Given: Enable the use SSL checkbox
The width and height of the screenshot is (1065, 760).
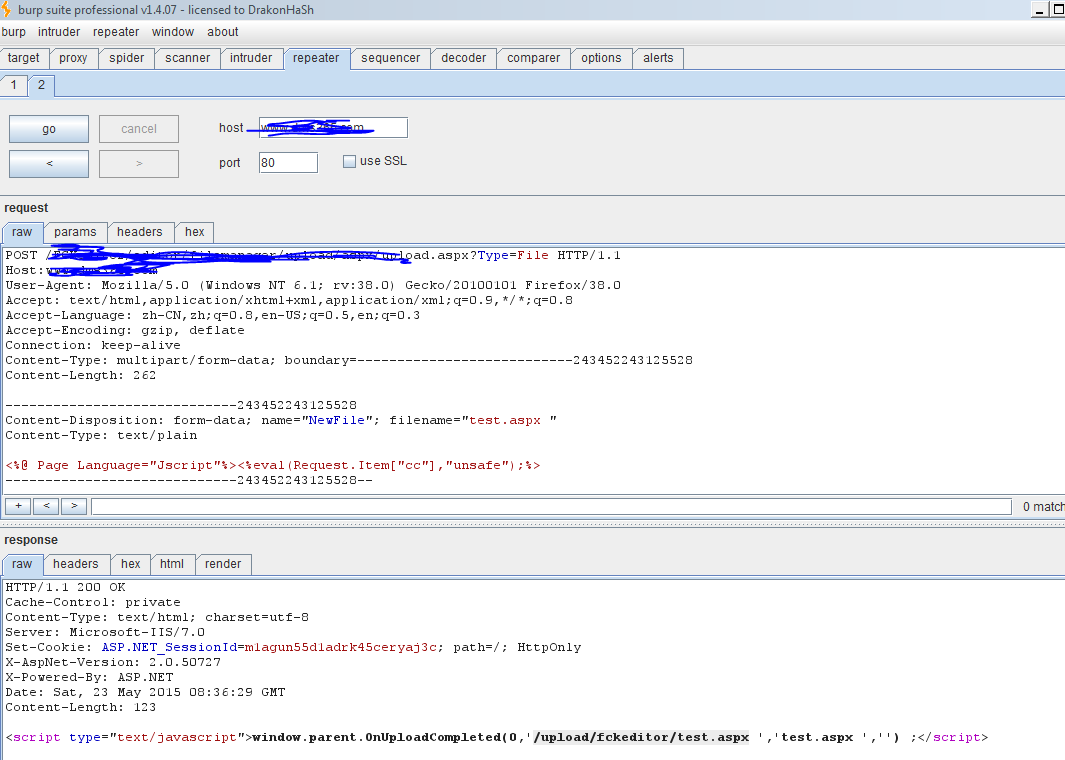Looking at the screenshot, I should [x=349, y=162].
